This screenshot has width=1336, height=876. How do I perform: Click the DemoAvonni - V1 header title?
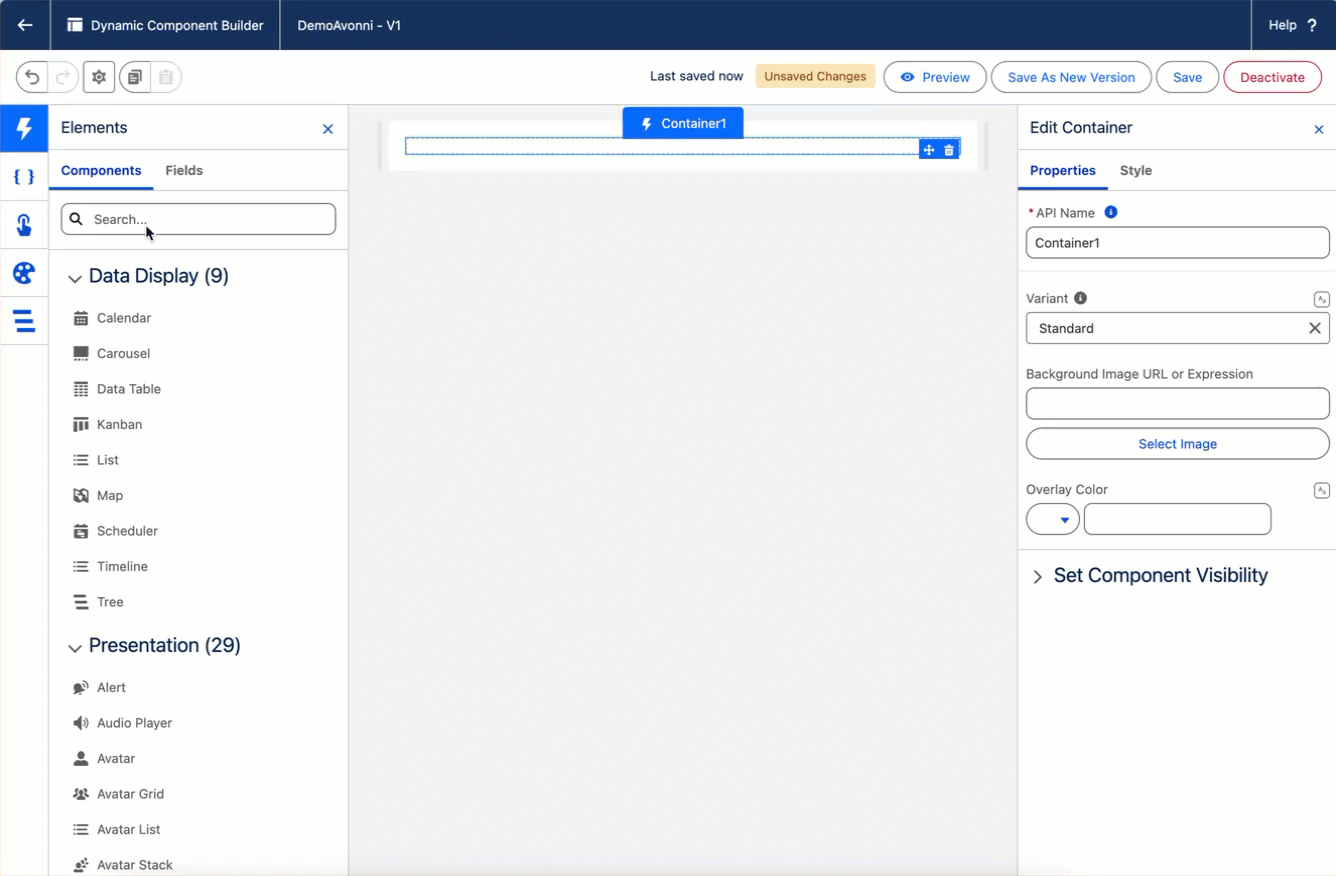click(x=349, y=25)
